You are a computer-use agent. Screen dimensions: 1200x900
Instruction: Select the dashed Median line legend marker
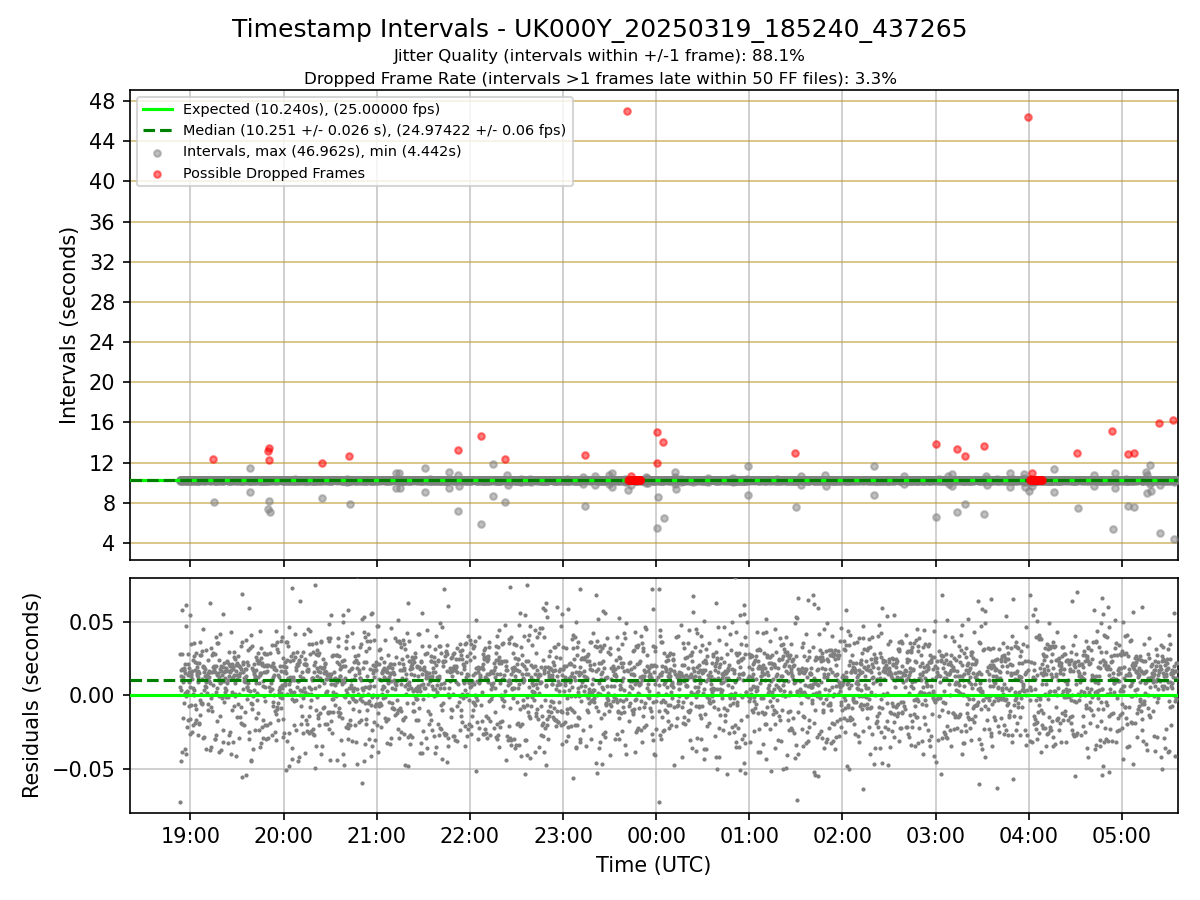pyautogui.click(x=158, y=130)
